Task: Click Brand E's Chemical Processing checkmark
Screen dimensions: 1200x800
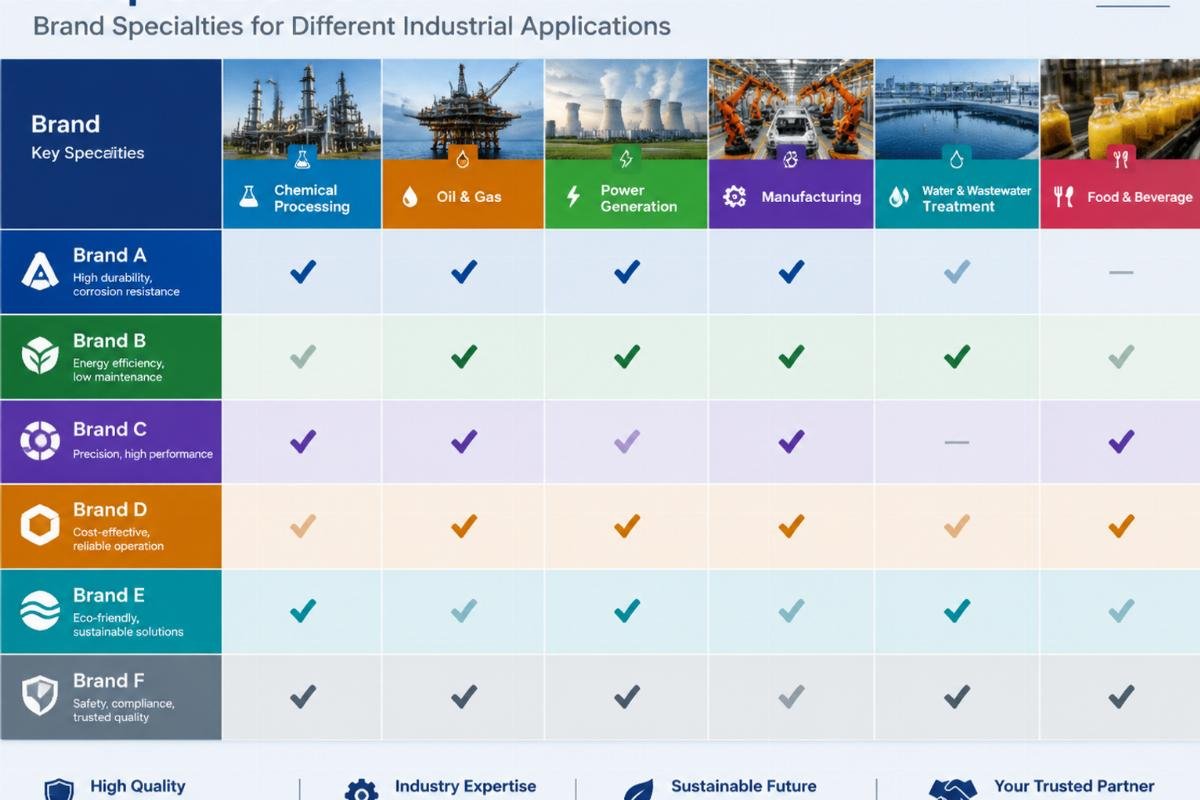Action: [x=303, y=610]
